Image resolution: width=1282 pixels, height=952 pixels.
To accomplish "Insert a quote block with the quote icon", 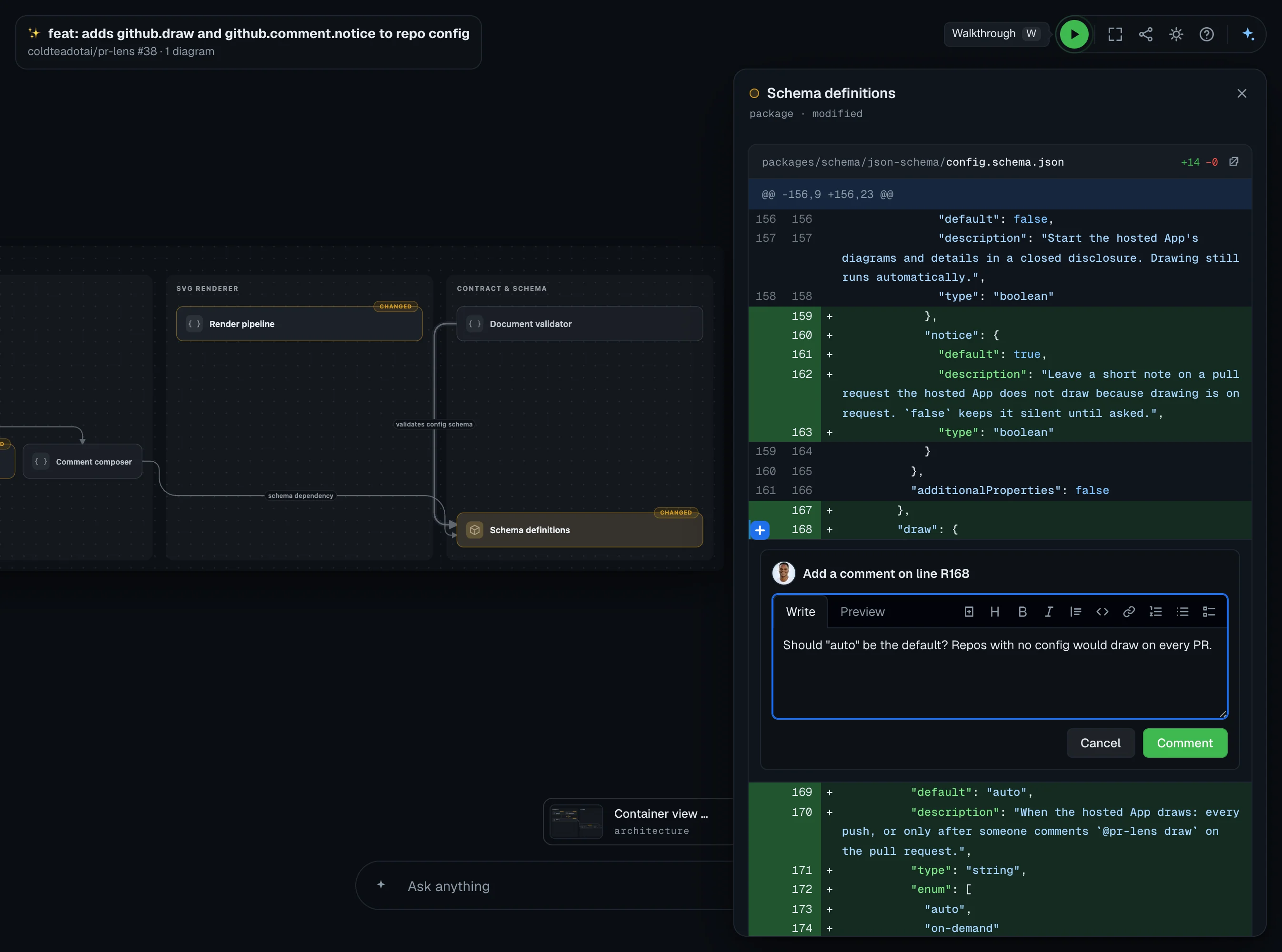I will [1075, 612].
